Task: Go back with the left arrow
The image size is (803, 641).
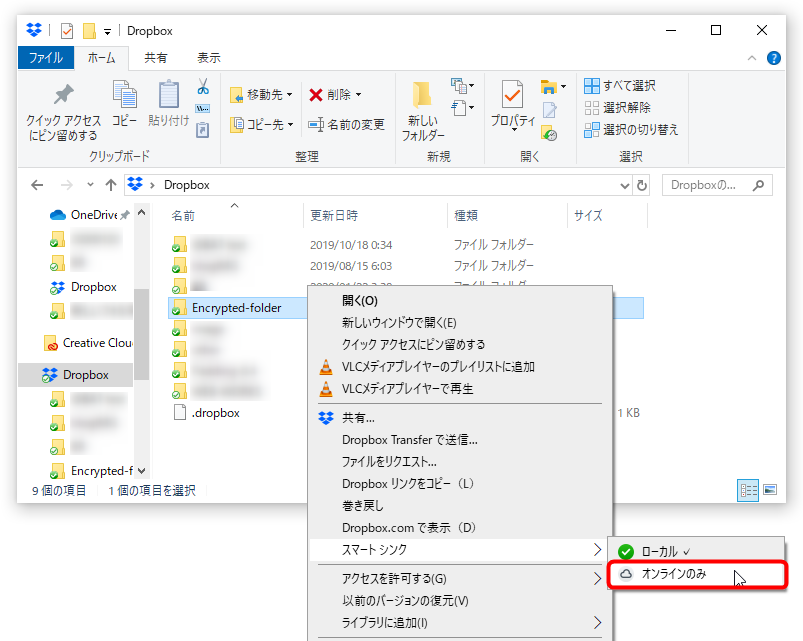Action: click(x=37, y=185)
